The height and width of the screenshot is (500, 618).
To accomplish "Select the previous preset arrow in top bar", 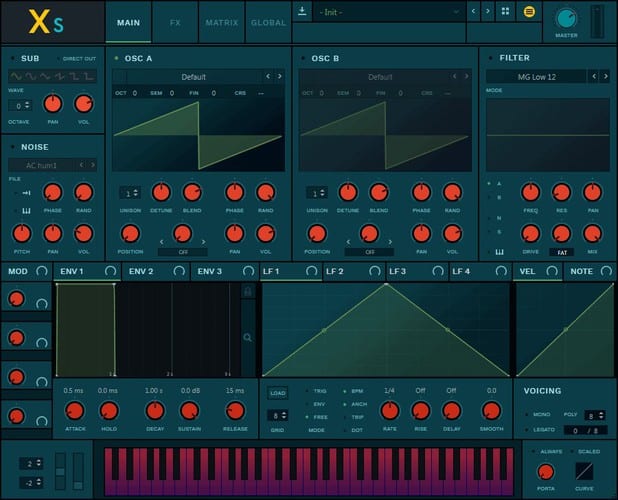I will point(473,12).
